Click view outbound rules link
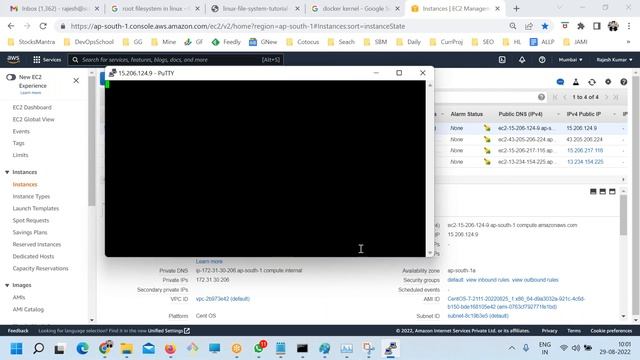The height and width of the screenshot is (360, 640). 535,280
